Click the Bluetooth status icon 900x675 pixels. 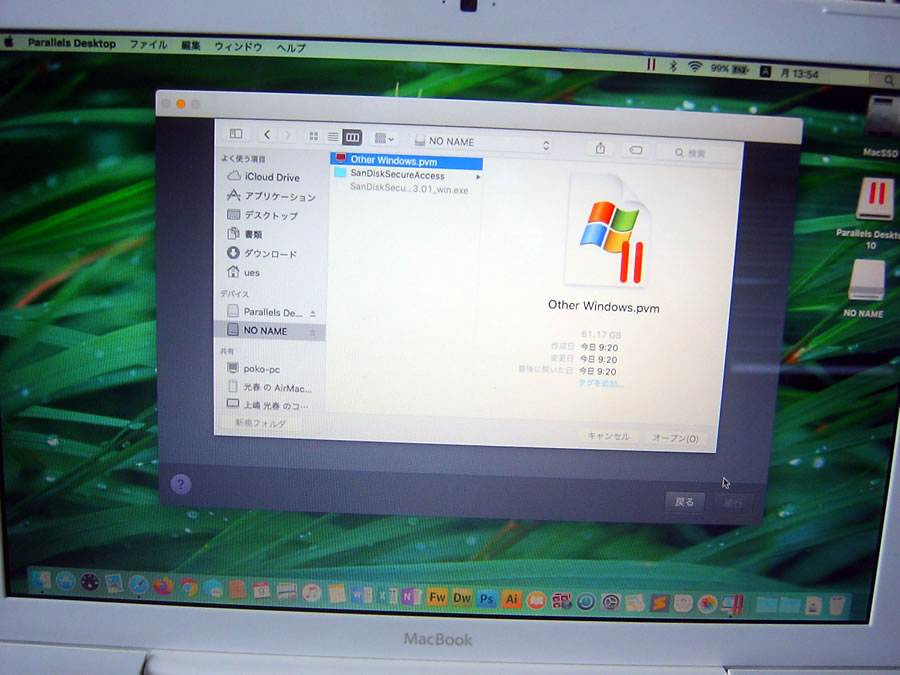[673, 66]
